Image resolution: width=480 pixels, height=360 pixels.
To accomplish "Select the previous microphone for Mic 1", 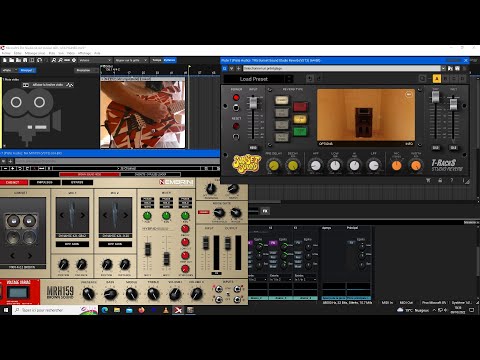I will [62, 215].
